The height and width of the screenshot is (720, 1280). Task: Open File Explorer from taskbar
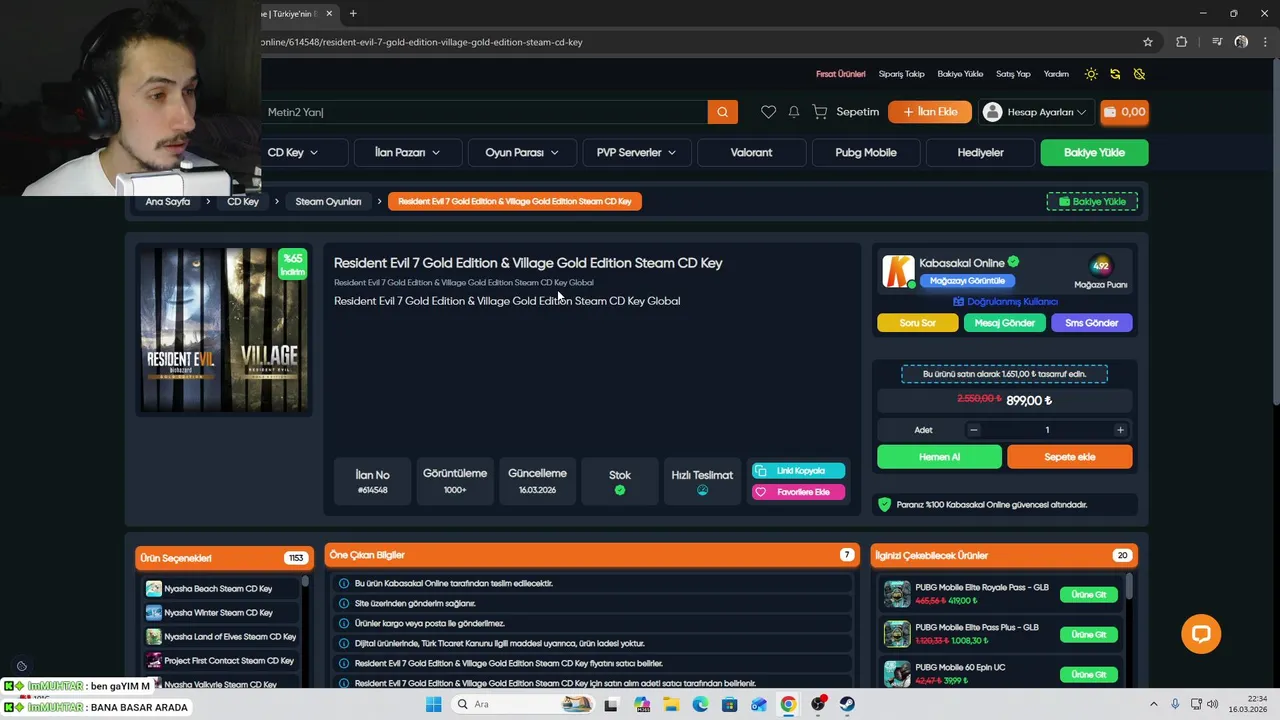[671, 705]
